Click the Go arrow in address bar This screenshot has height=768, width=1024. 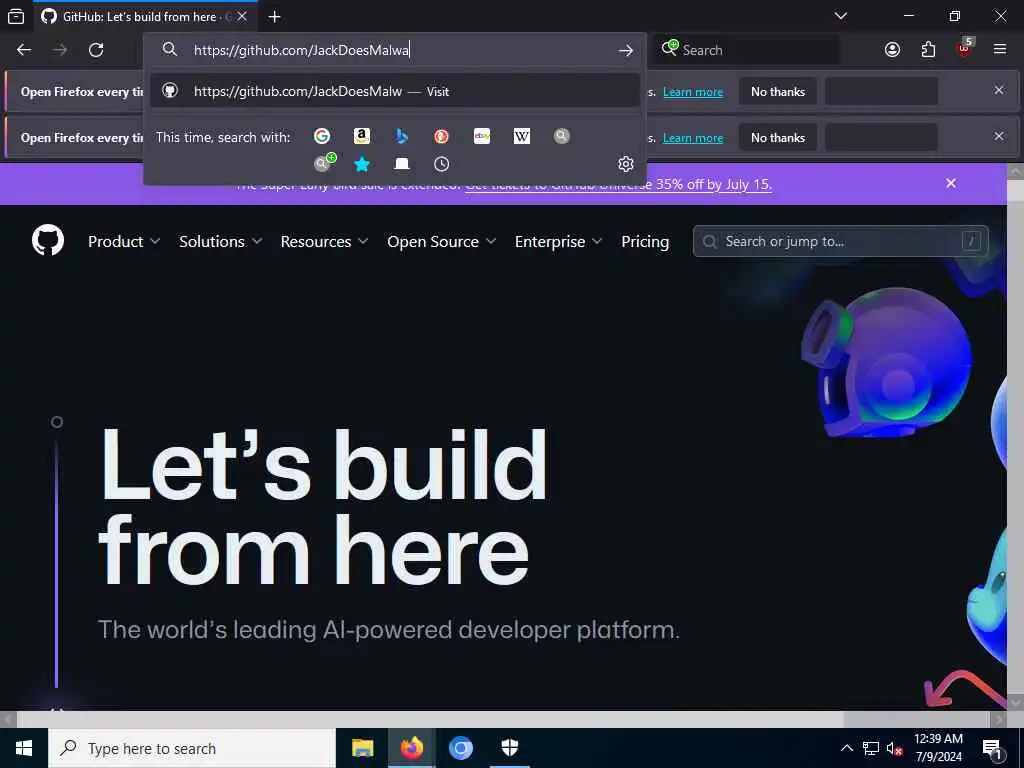626,50
